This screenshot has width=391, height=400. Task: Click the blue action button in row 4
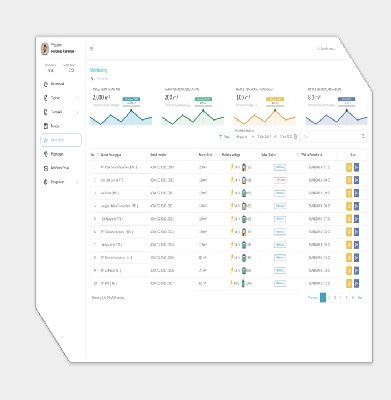click(x=356, y=206)
